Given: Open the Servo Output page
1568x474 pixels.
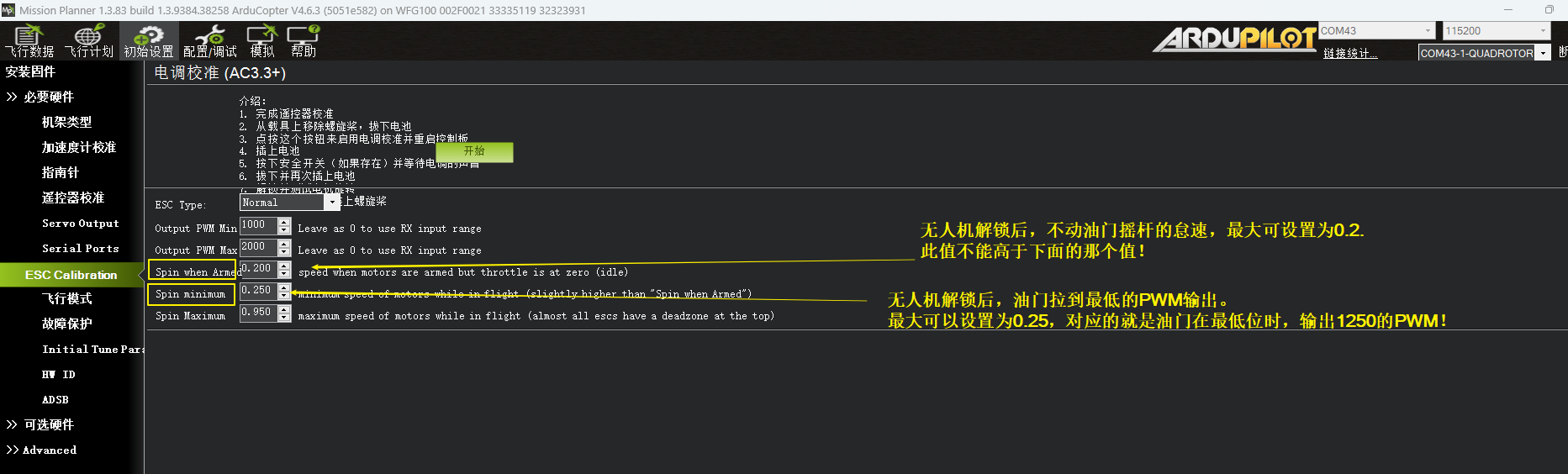Looking at the screenshot, I should click(x=81, y=224).
